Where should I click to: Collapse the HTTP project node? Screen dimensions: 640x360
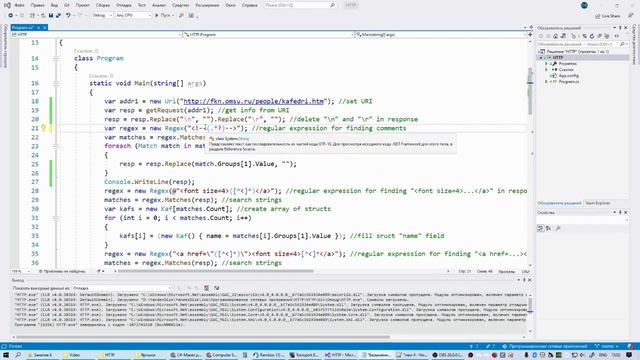(x=541, y=58)
